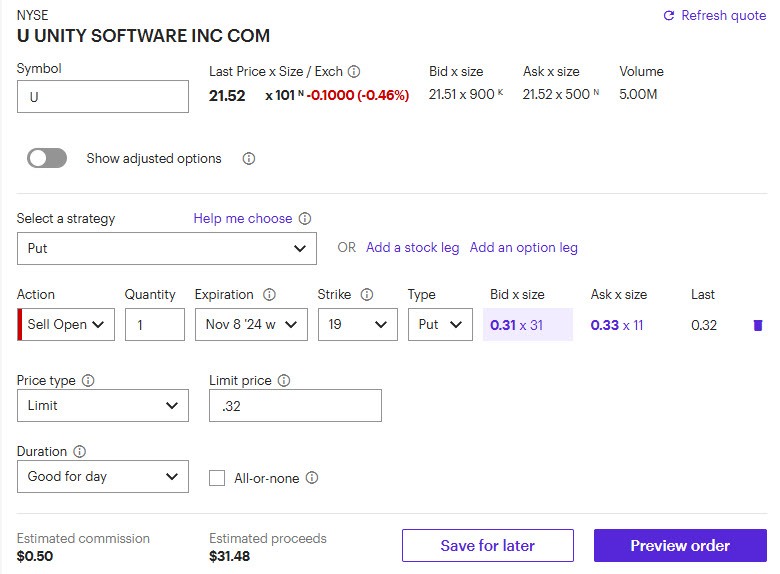Click the Limit price info icon
Screen dimensions: 780x574
coord(284,381)
